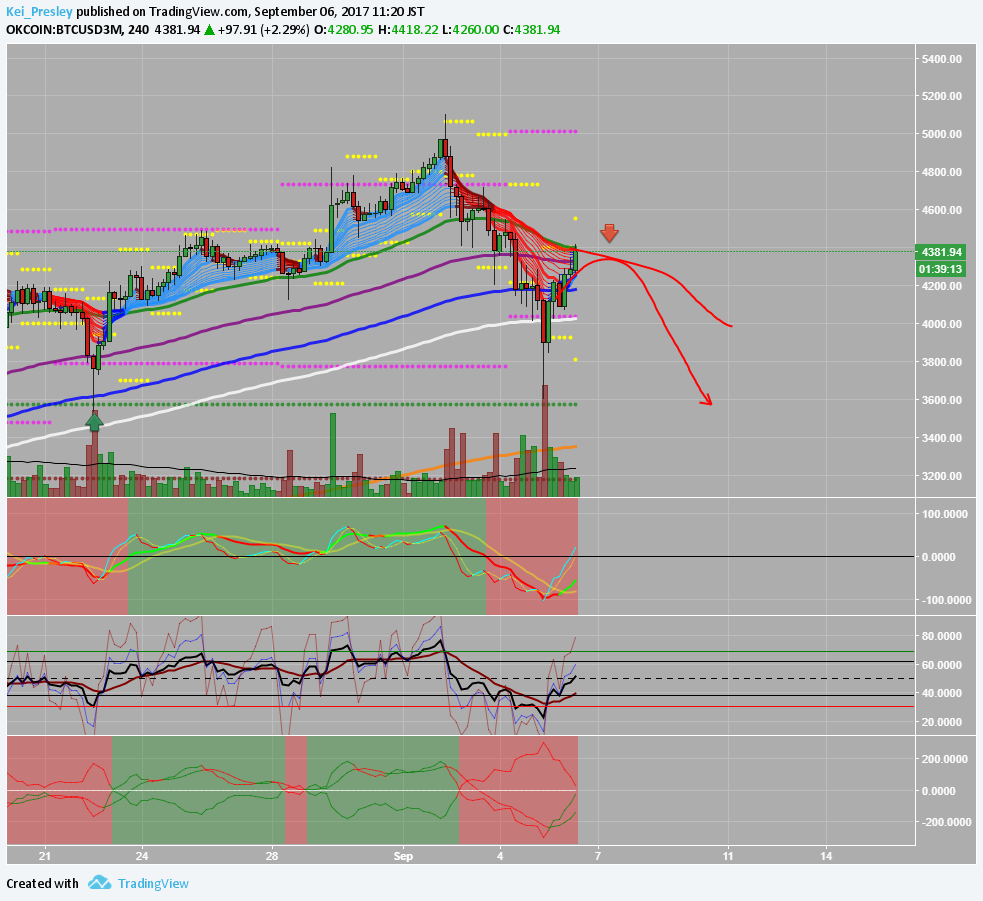983x901 pixels.
Task: Select the 5000.00 price axis label
Action: click(x=942, y=134)
